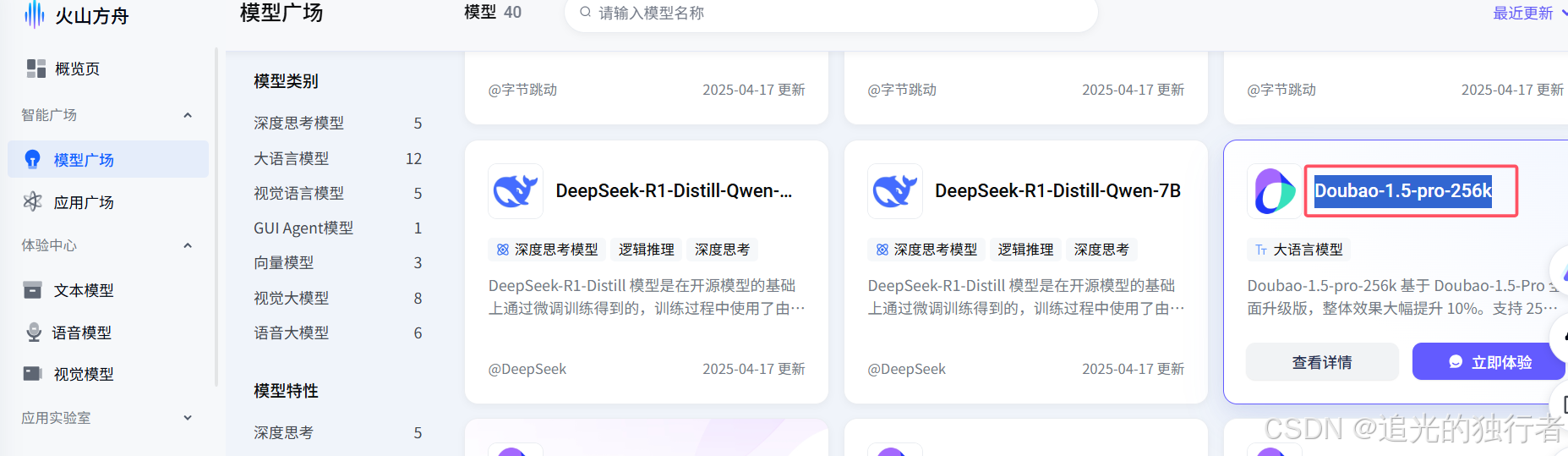Filter by 语音大模型 category
This screenshot has height=456, width=1568.
pyautogui.click(x=338, y=332)
